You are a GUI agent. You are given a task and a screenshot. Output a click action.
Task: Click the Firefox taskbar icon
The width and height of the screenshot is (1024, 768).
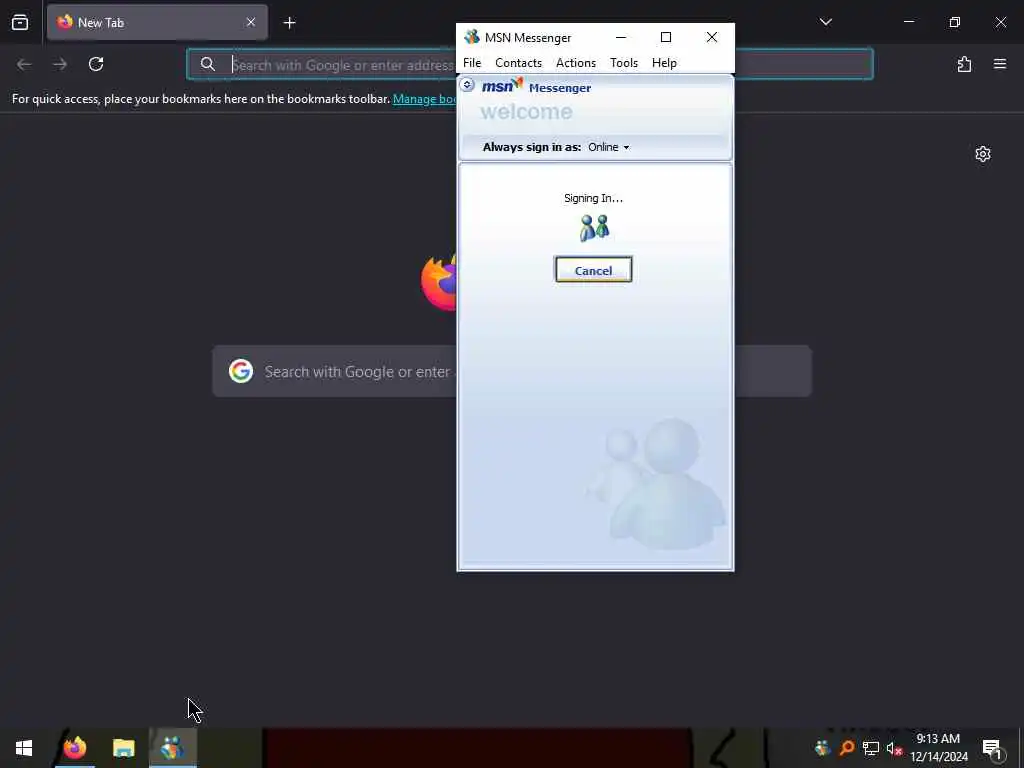(x=75, y=748)
